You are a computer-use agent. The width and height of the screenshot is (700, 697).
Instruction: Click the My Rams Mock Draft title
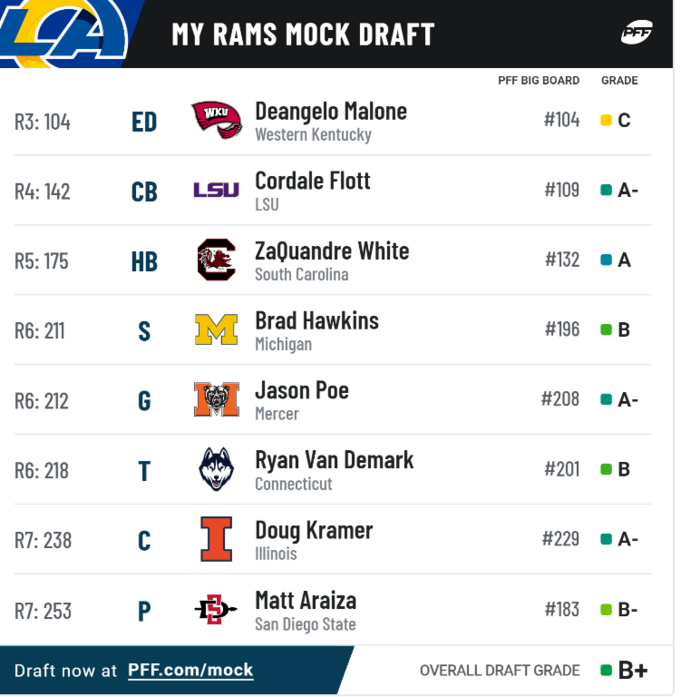(303, 34)
